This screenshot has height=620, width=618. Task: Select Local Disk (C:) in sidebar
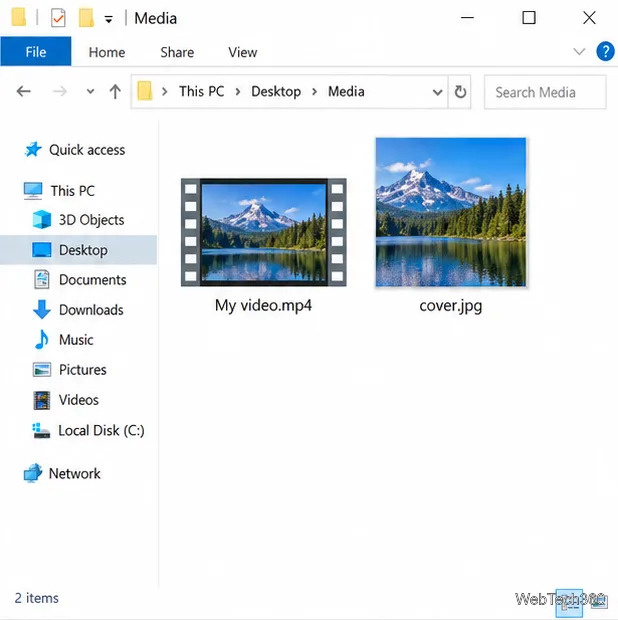point(101,431)
